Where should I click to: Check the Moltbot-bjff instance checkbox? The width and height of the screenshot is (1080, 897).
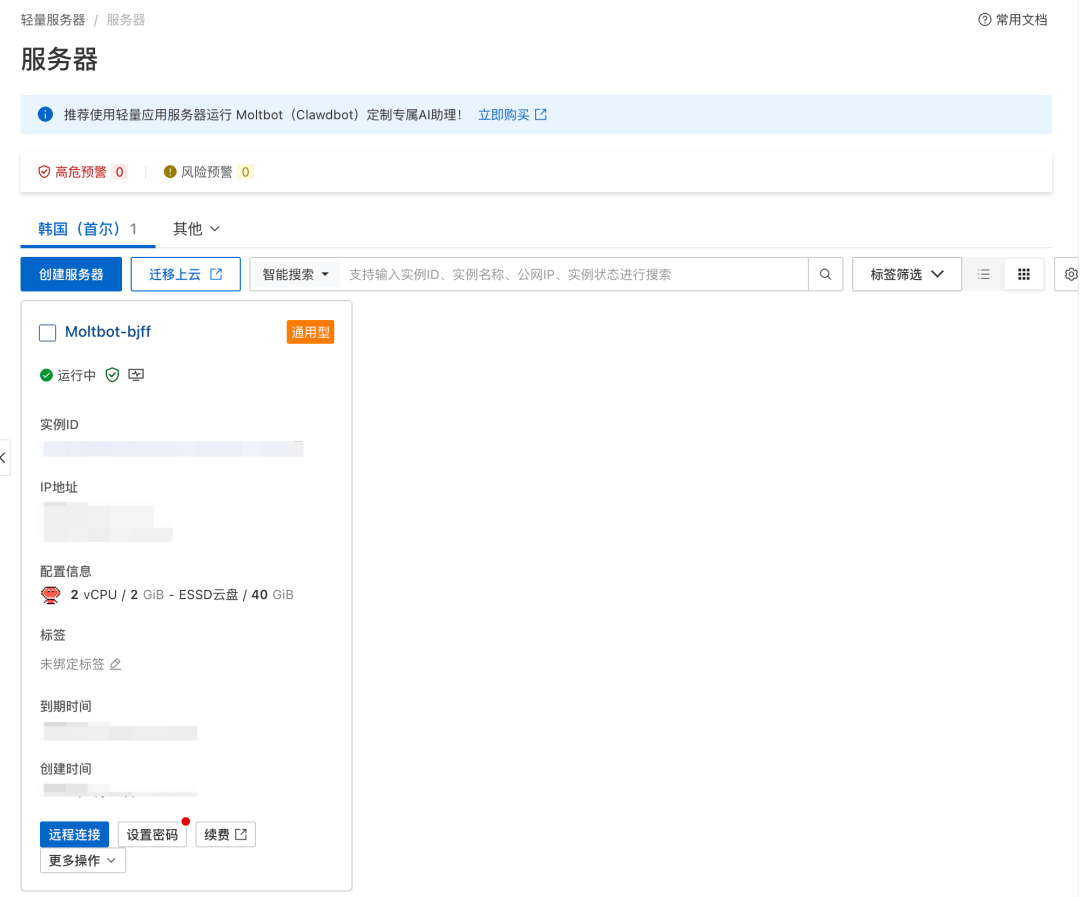point(47,332)
